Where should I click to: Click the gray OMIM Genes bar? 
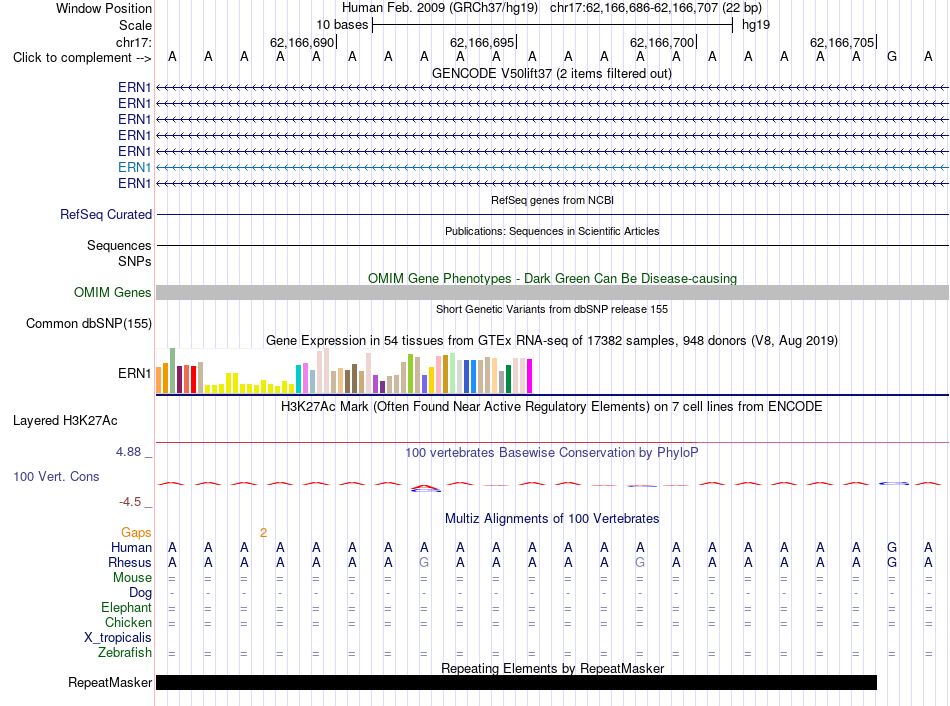click(552, 293)
